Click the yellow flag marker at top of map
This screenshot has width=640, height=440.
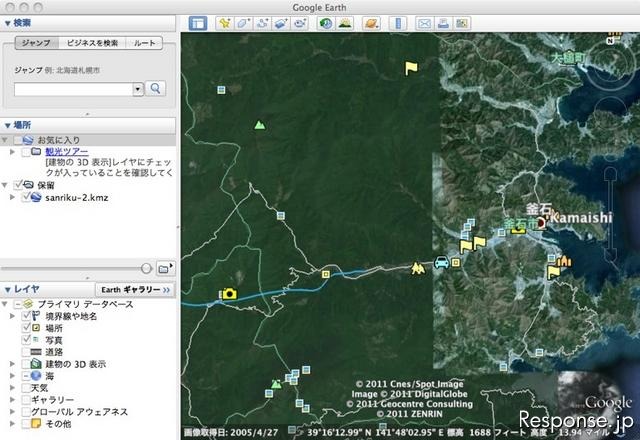[411, 68]
